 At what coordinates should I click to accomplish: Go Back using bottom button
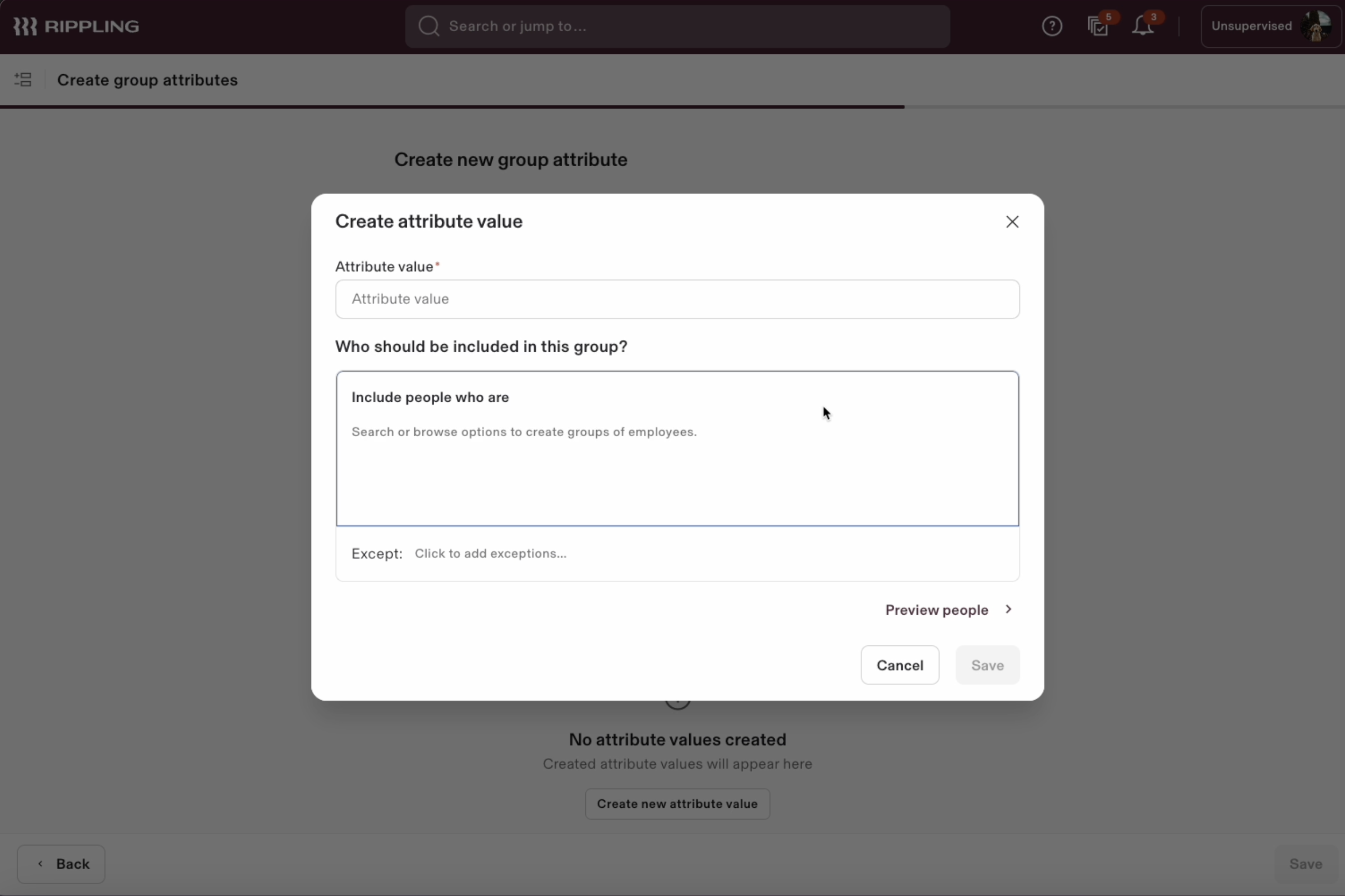click(61, 863)
